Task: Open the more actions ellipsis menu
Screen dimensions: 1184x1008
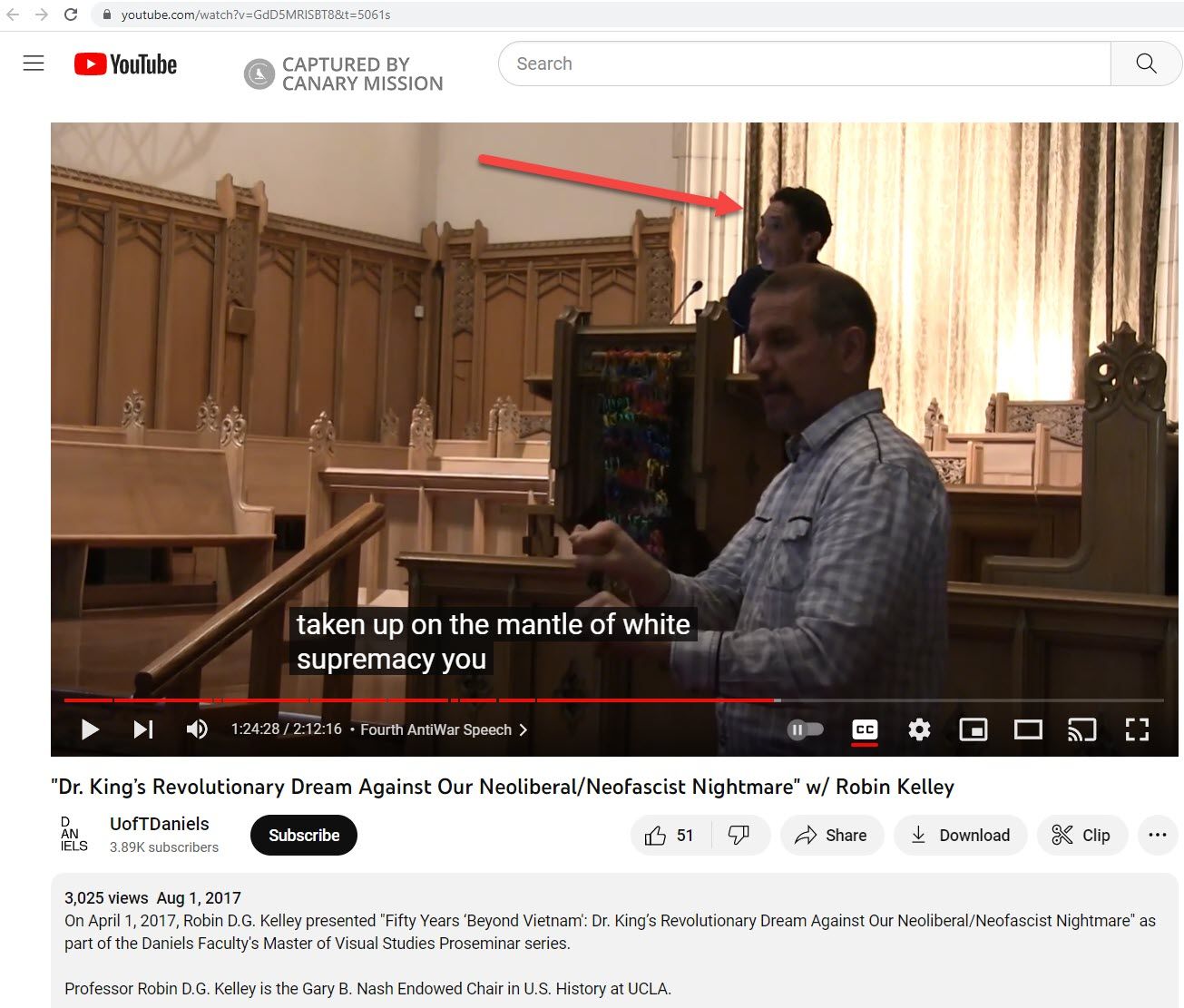Action: (1157, 836)
